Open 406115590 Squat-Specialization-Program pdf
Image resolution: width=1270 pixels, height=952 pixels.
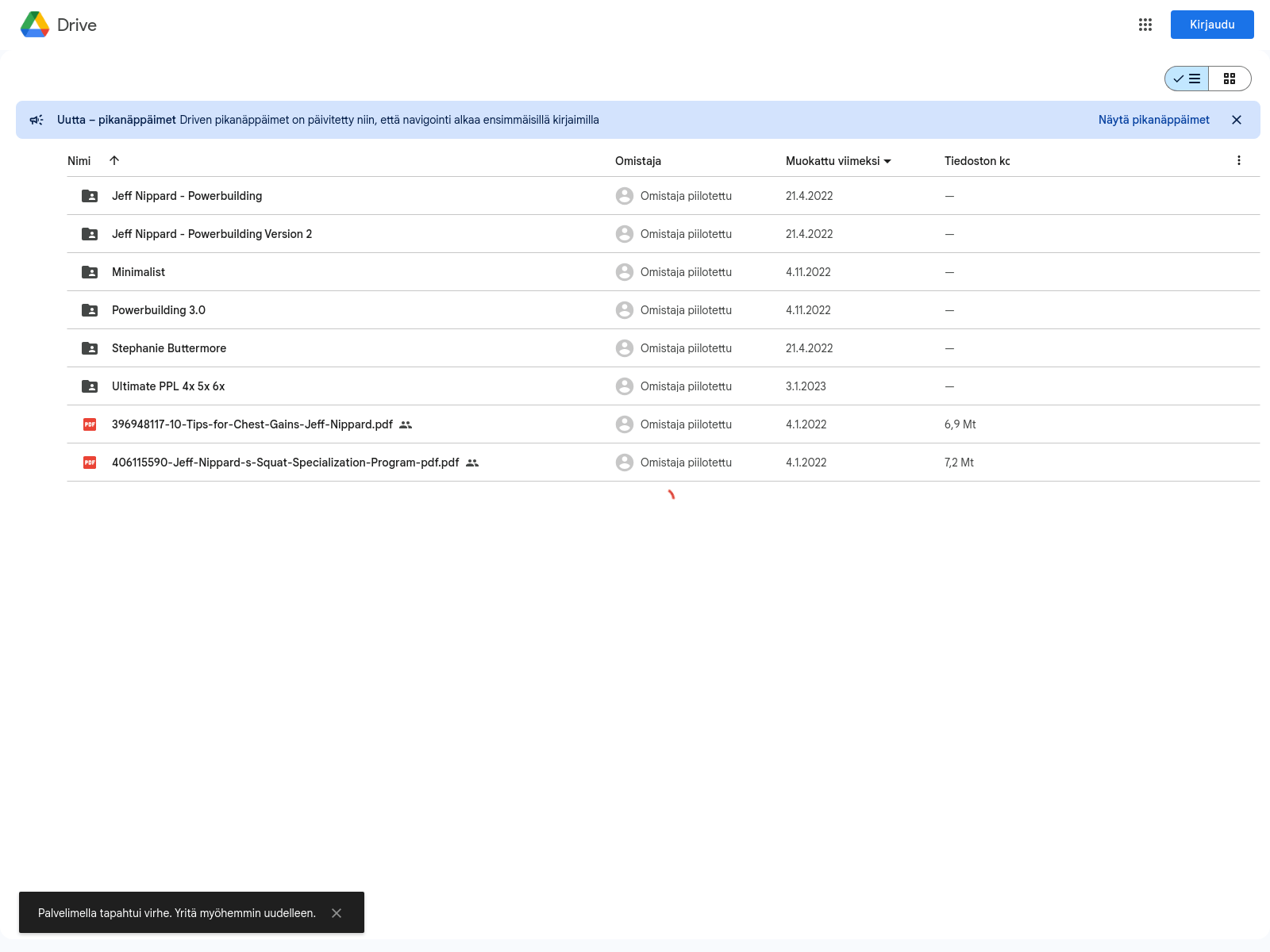click(286, 463)
